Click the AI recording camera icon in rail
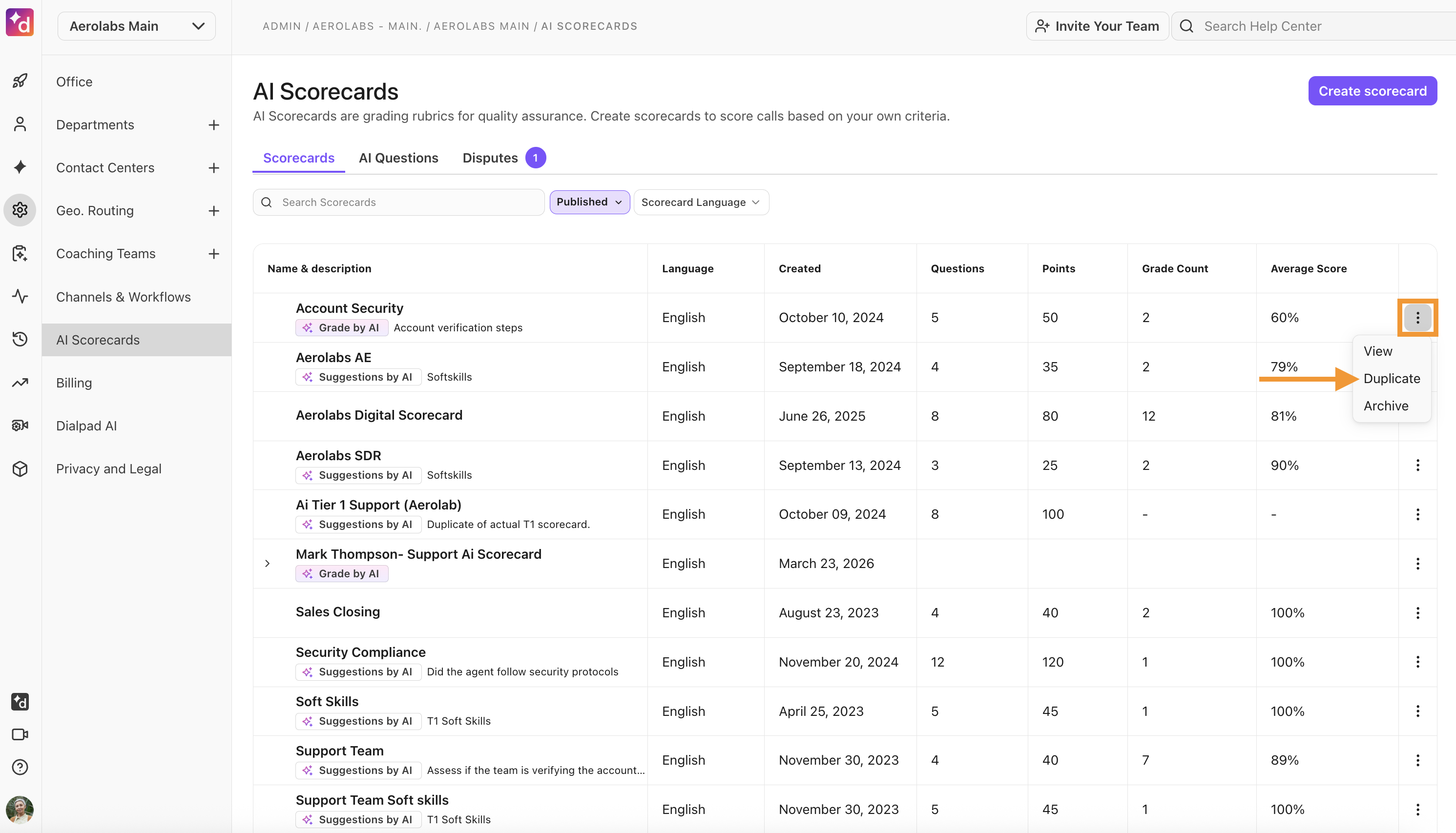Image resolution: width=1456 pixels, height=833 pixels. pyautogui.click(x=20, y=425)
